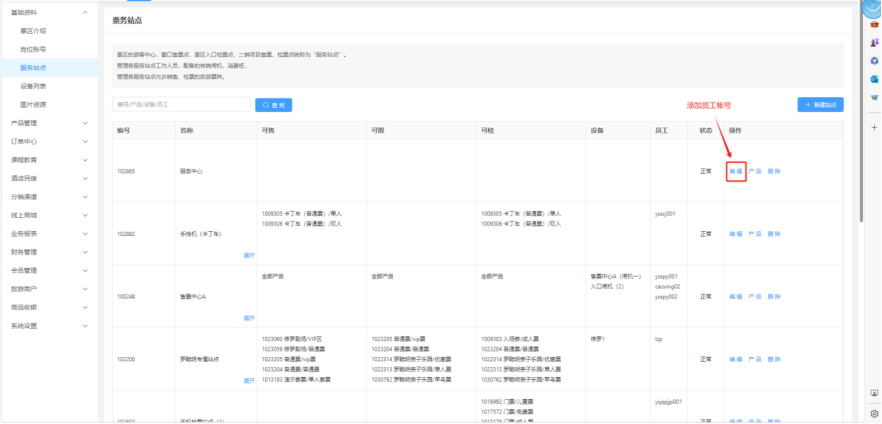882x424 pixels.
Task: Click the 新建站点 button
Action: tap(820, 104)
